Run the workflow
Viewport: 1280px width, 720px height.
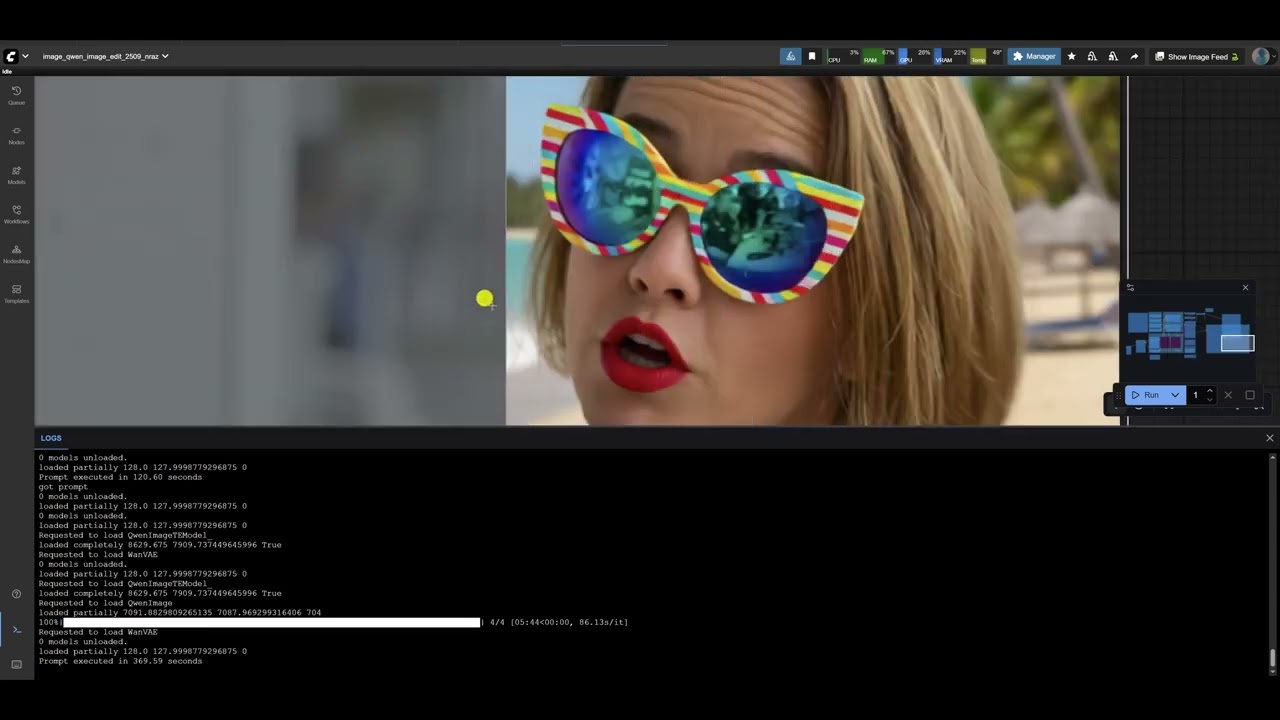pos(1146,395)
